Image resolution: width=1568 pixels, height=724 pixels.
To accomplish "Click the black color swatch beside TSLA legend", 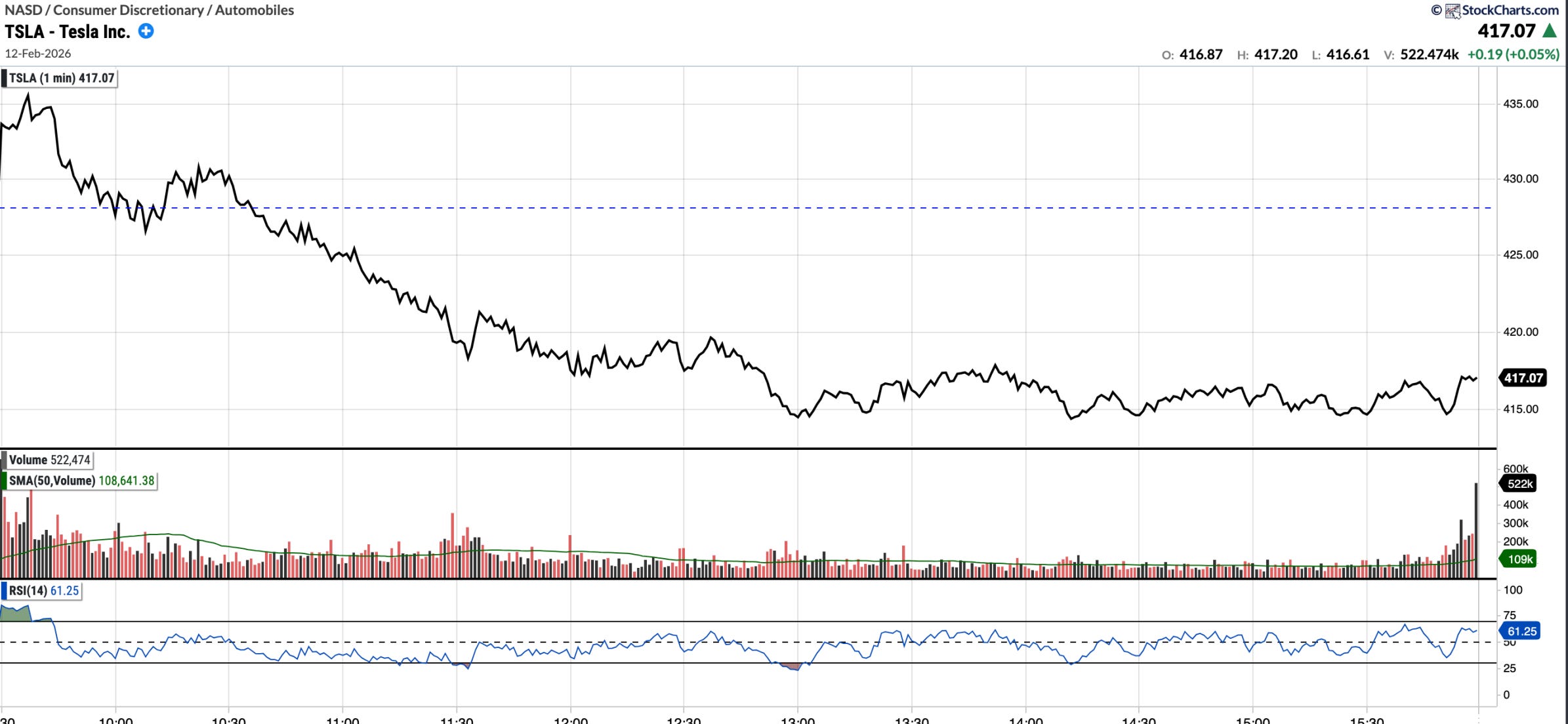I will pyautogui.click(x=4, y=78).
